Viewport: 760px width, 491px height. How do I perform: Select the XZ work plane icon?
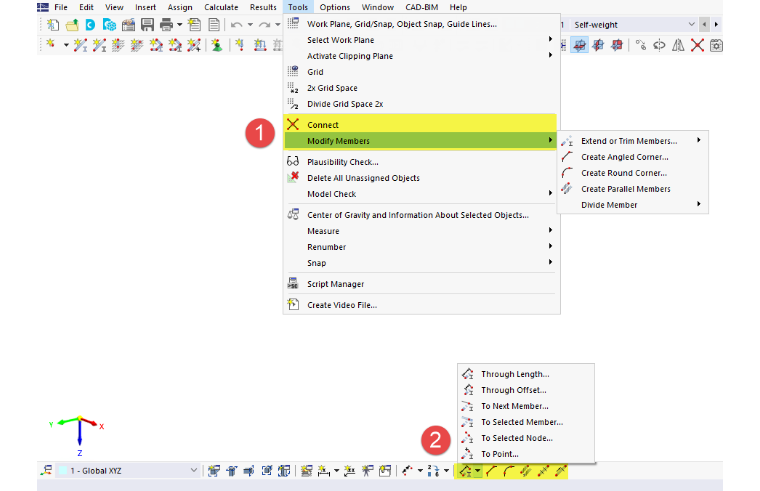617,45
